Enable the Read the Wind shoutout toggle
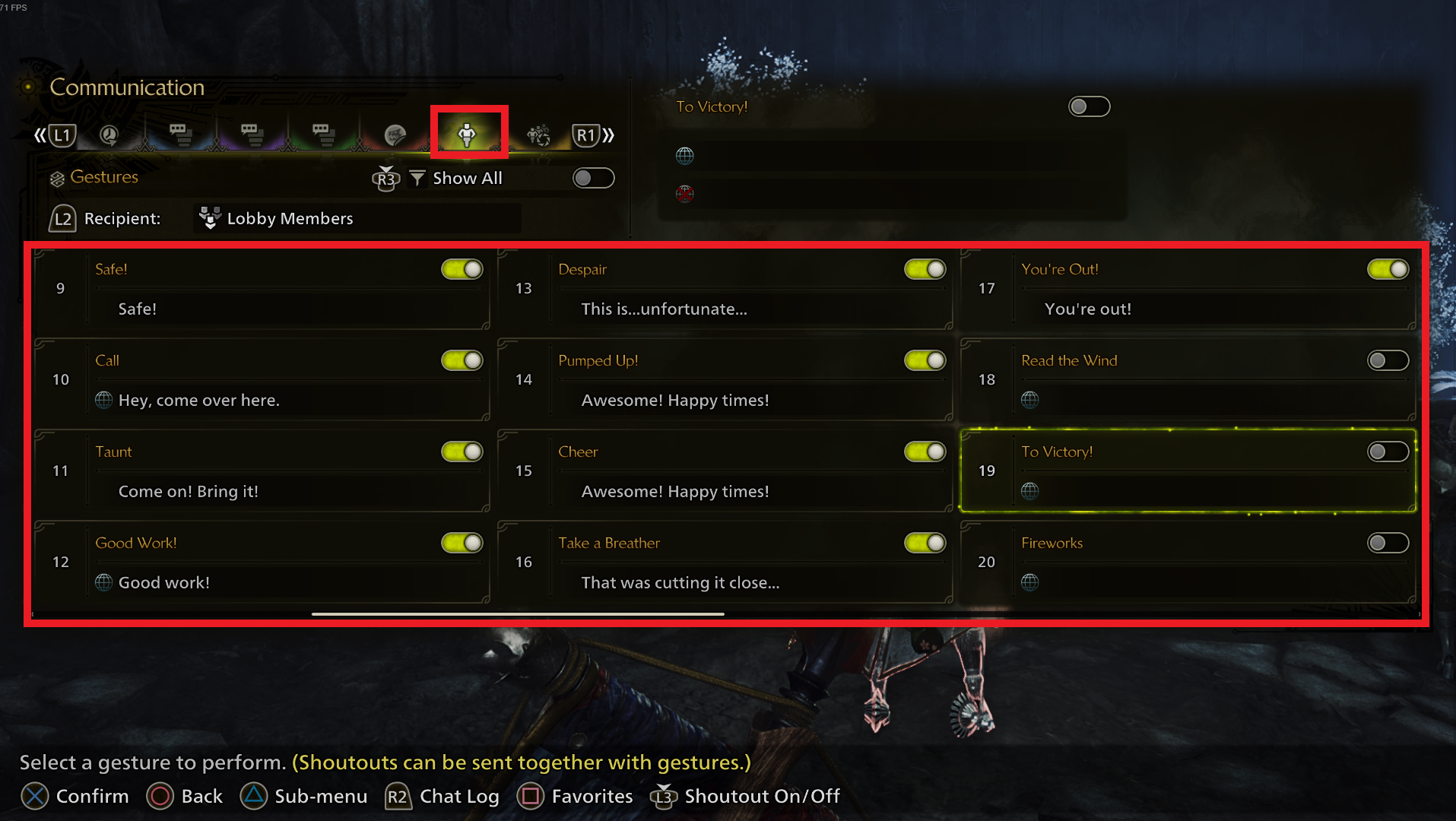 click(1388, 360)
